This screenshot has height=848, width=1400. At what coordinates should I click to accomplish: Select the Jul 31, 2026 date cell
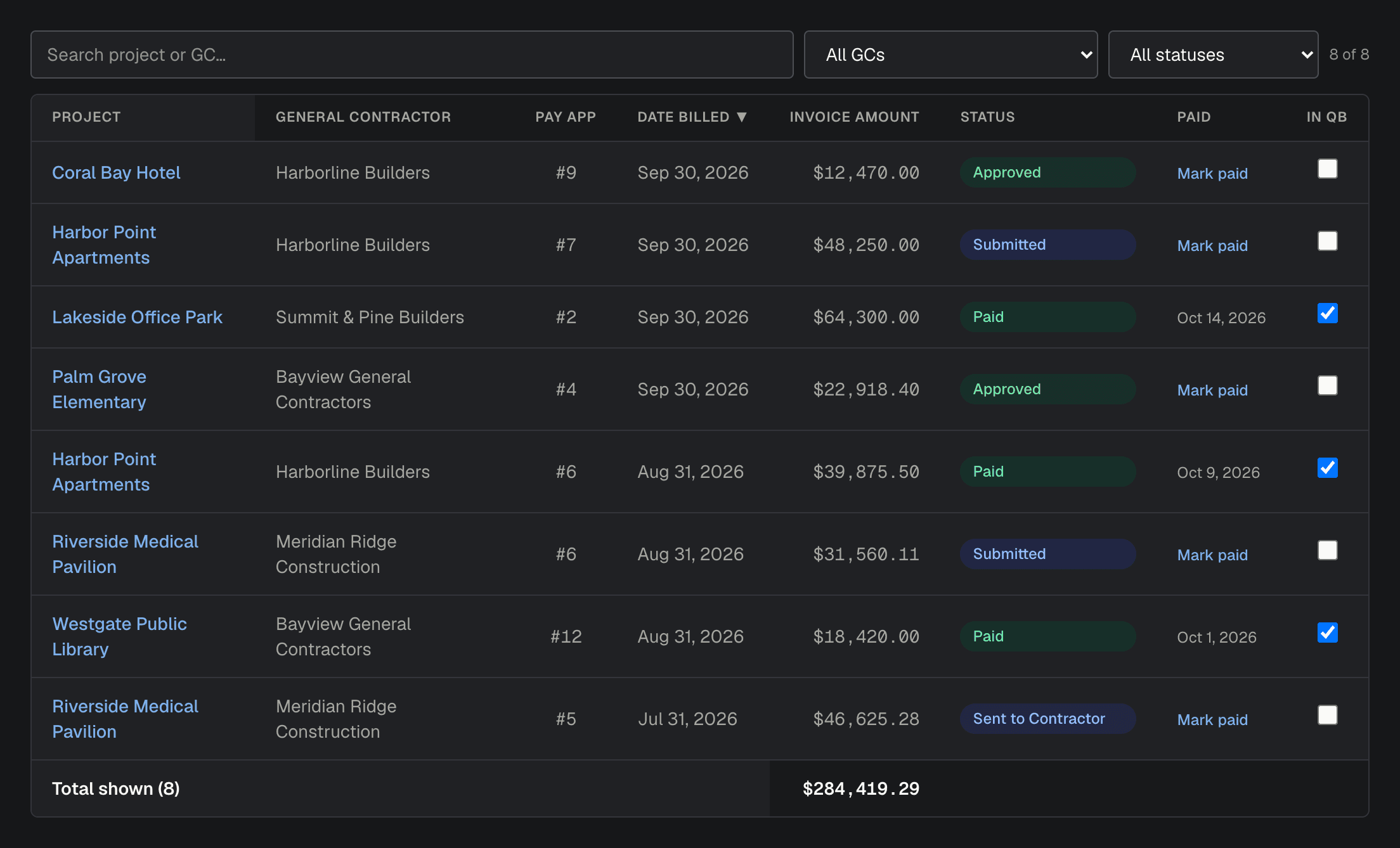coord(687,719)
